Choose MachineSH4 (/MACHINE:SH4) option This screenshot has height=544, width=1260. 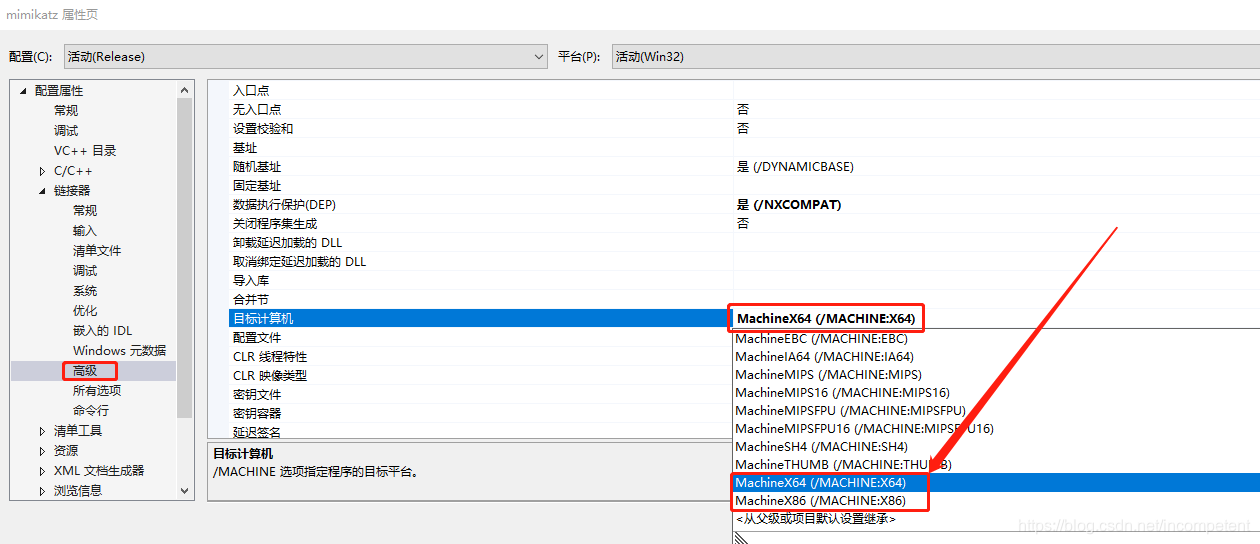tap(996, 447)
